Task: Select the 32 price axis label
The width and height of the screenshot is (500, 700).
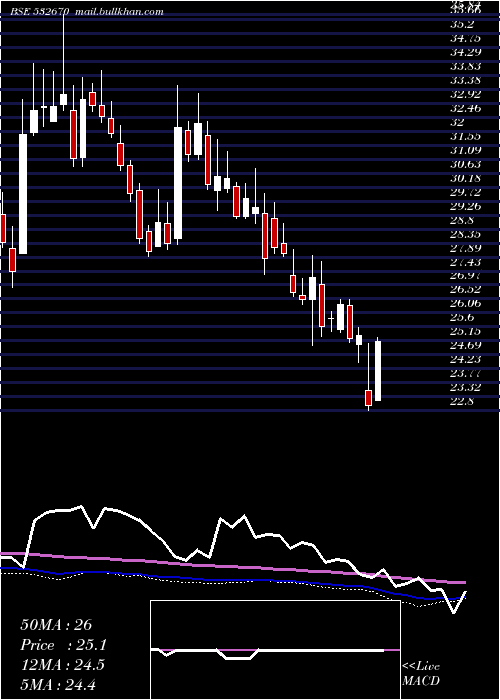Action: pos(458,122)
